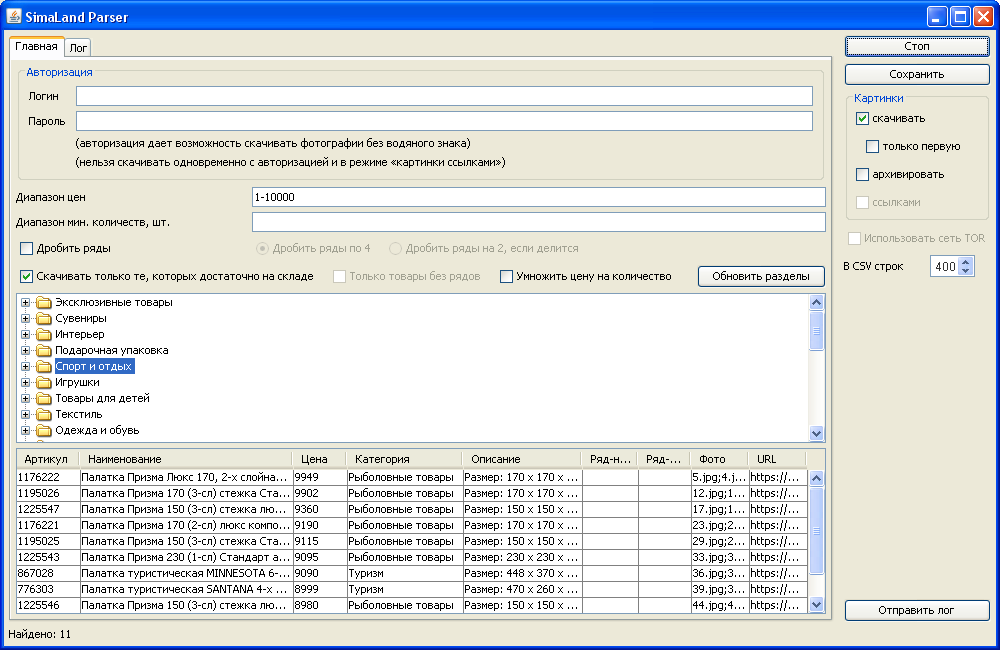Viewport: 1000px width, 650px height.
Task: Enable только первую checkbox
Action: coord(872,146)
